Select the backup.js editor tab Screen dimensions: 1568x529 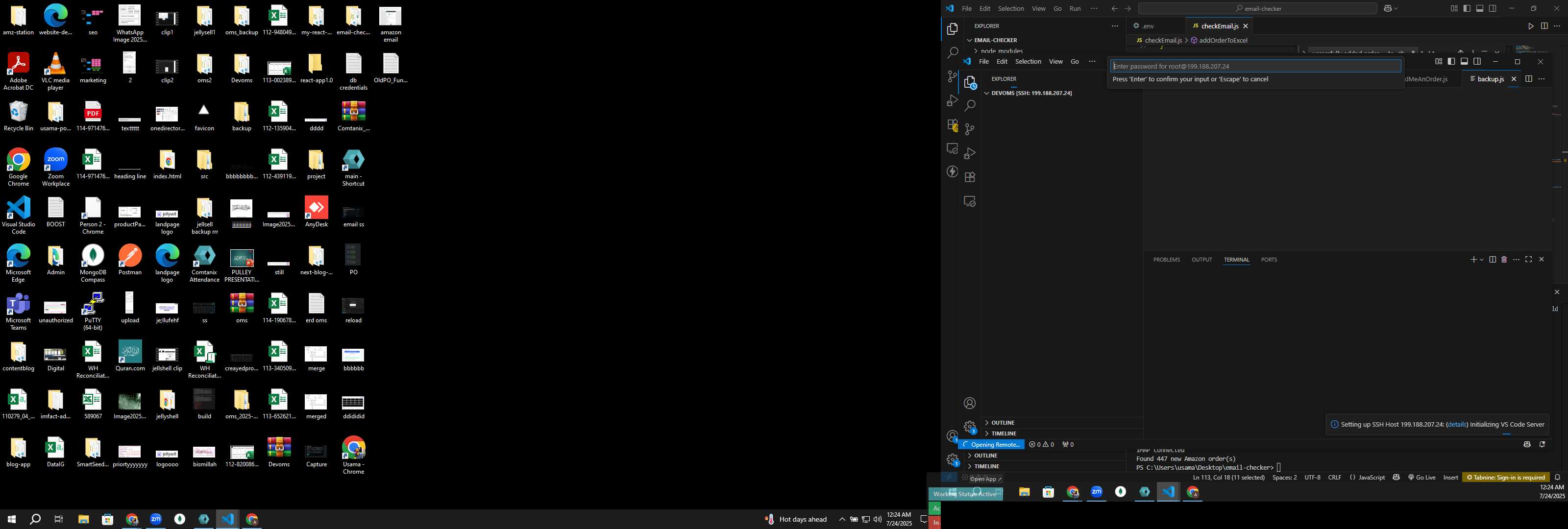(1490, 79)
